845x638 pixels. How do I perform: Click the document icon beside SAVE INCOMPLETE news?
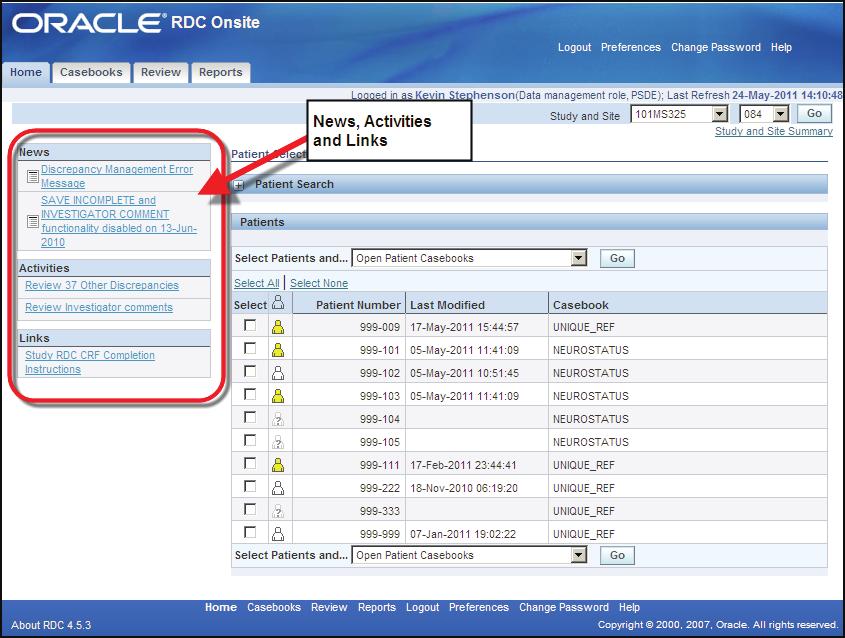(33, 221)
